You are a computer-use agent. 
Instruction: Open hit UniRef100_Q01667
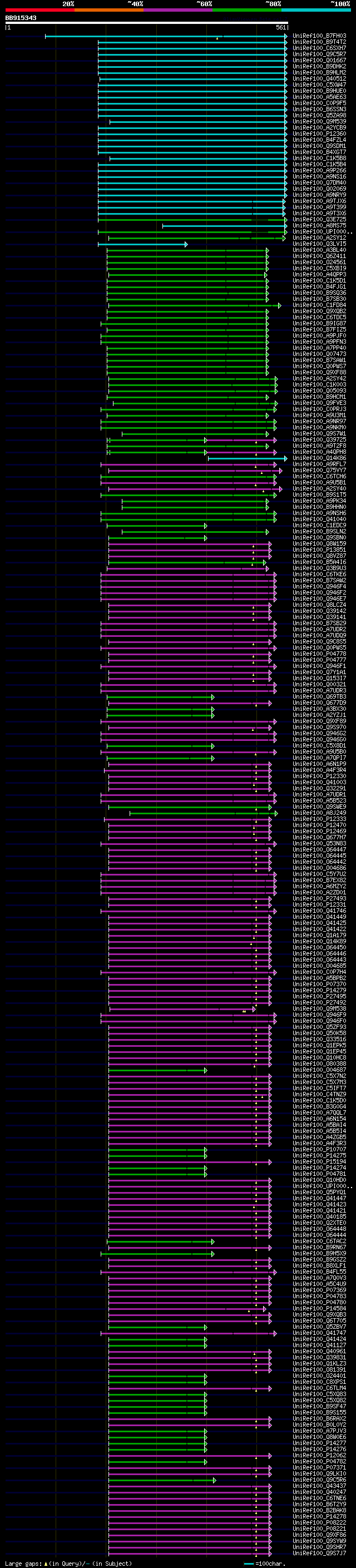pos(319,60)
